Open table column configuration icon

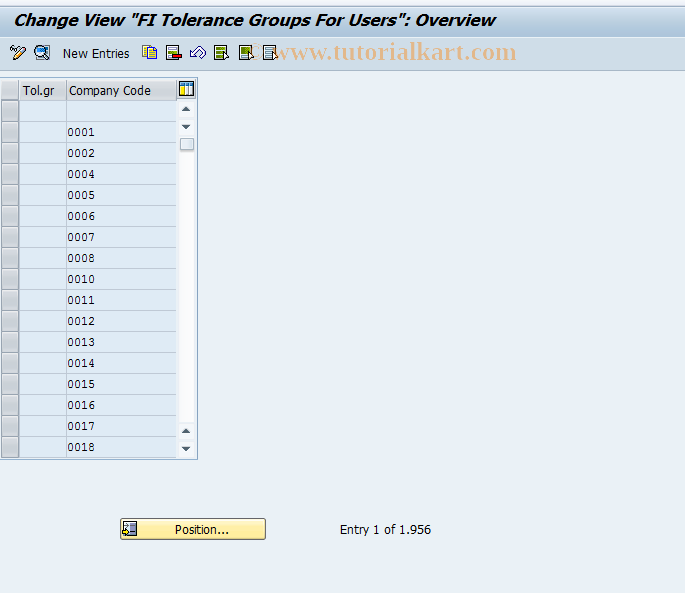(x=186, y=89)
